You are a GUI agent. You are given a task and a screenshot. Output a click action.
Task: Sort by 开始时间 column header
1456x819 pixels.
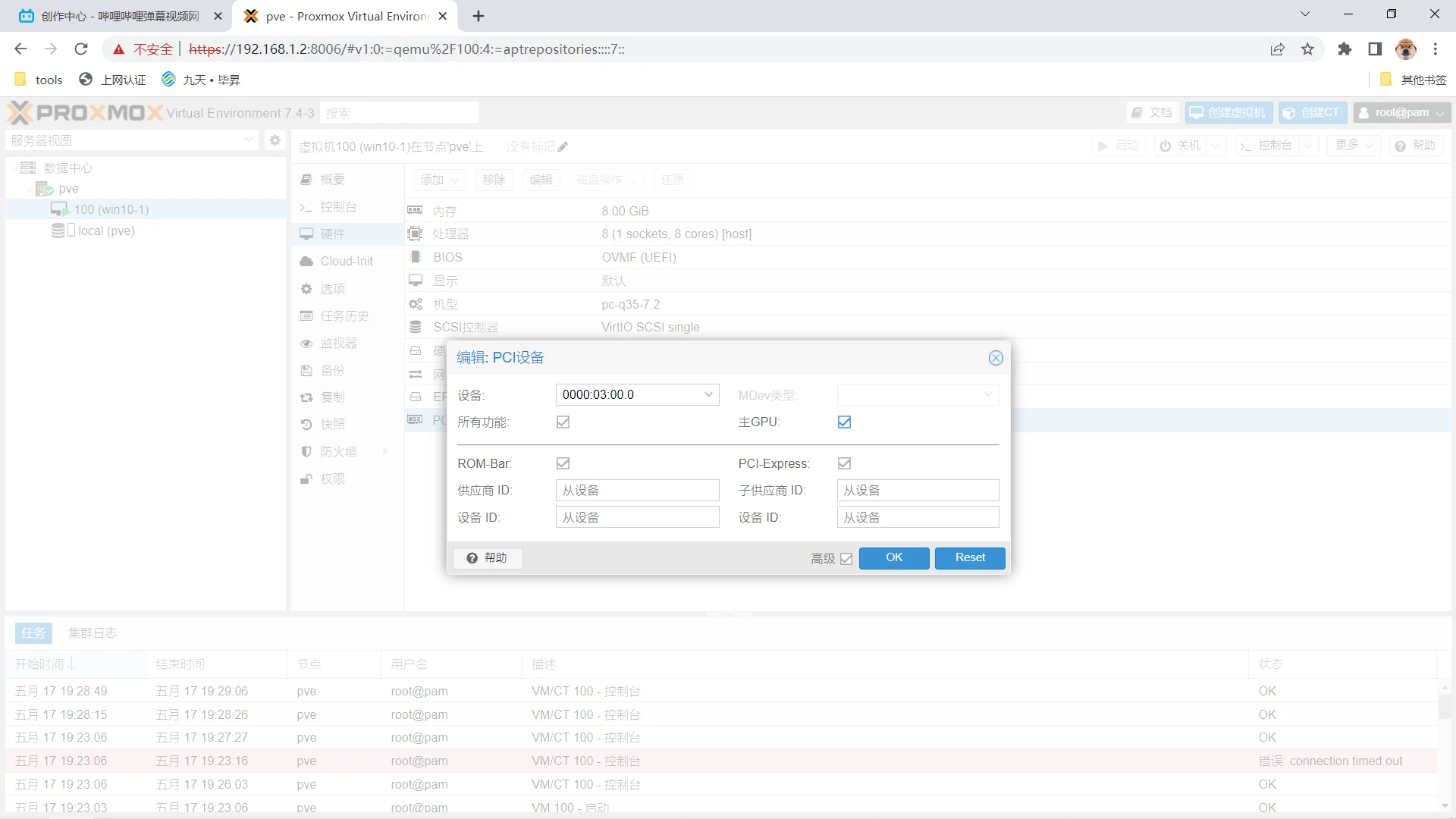pyautogui.click(x=76, y=664)
